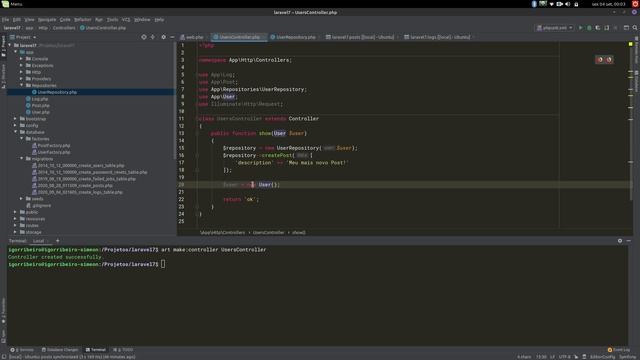Image resolution: width=640 pixels, height=360 pixels.
Task: Toggle the Services bottom tool window
Action: 22,350
